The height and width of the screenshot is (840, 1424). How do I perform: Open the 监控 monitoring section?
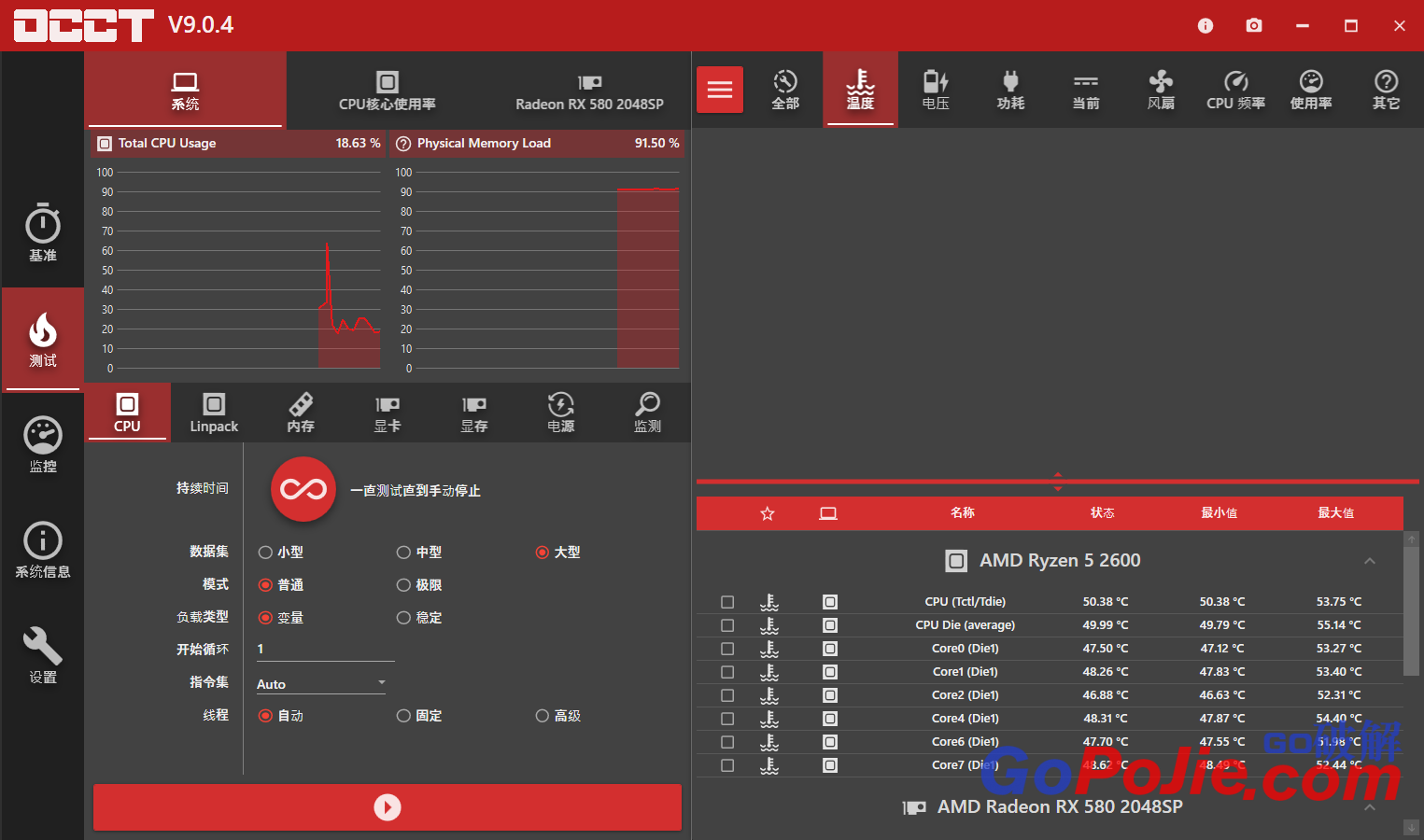click(x=42, y=444)
